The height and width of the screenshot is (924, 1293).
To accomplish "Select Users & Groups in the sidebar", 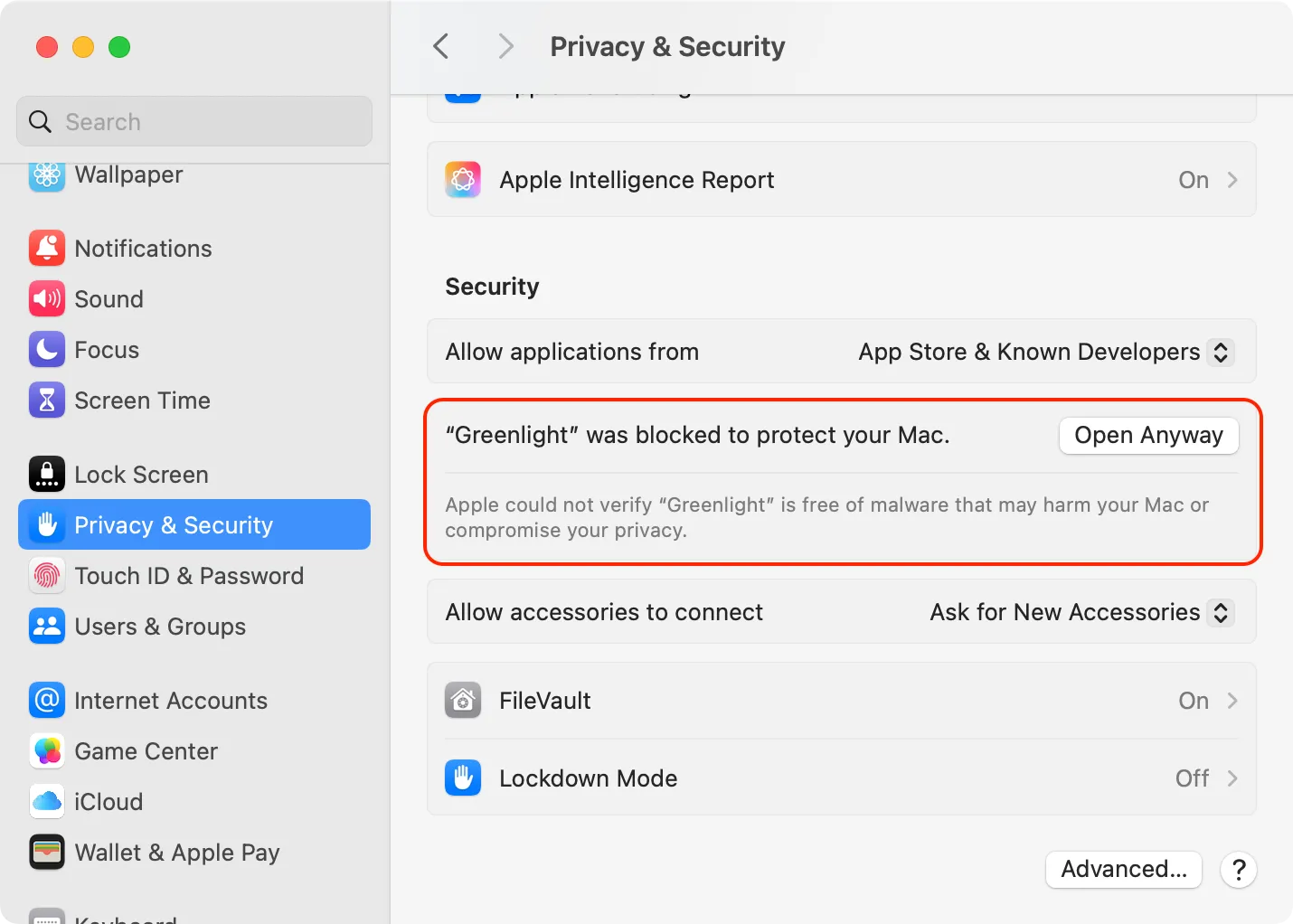I will 159,627.
